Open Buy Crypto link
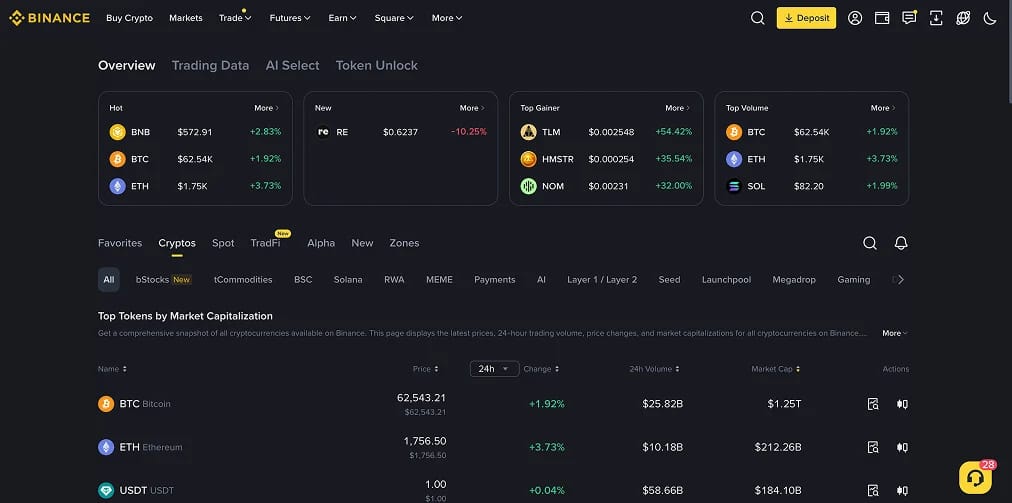This screenshot has height=503, width=1012. pos(130,18)
